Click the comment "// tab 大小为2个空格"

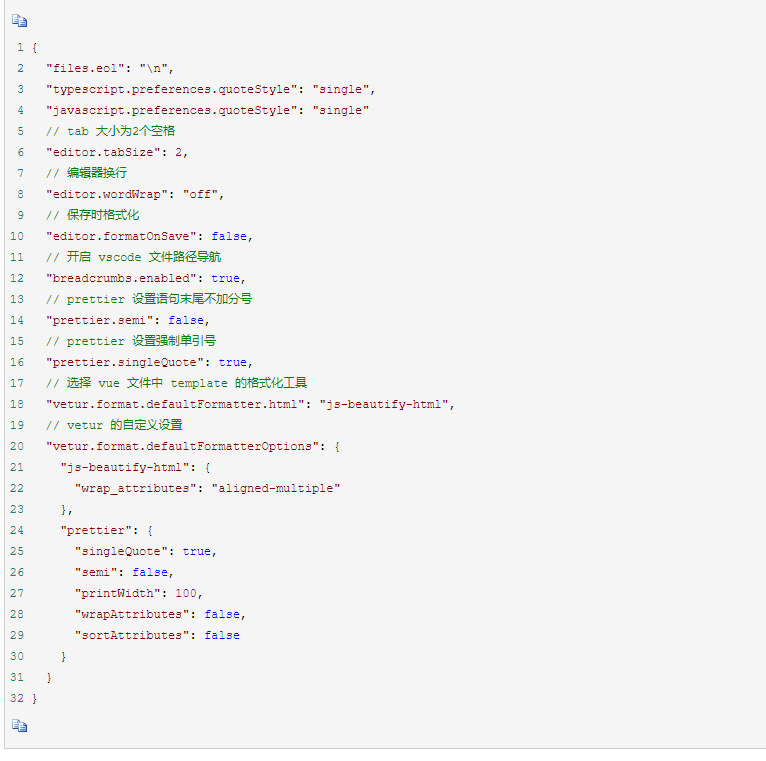pos(110,131)
